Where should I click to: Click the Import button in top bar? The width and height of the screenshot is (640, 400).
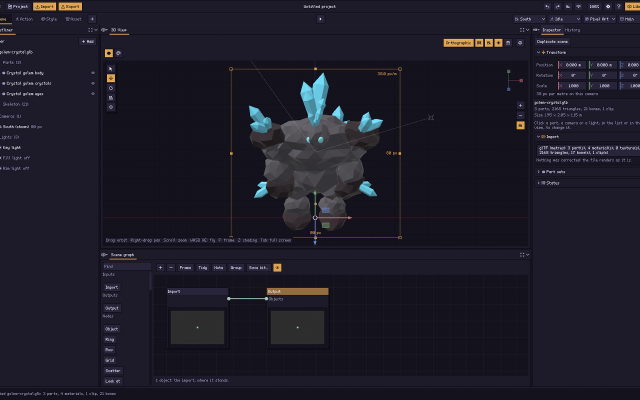tap(44, 7)
